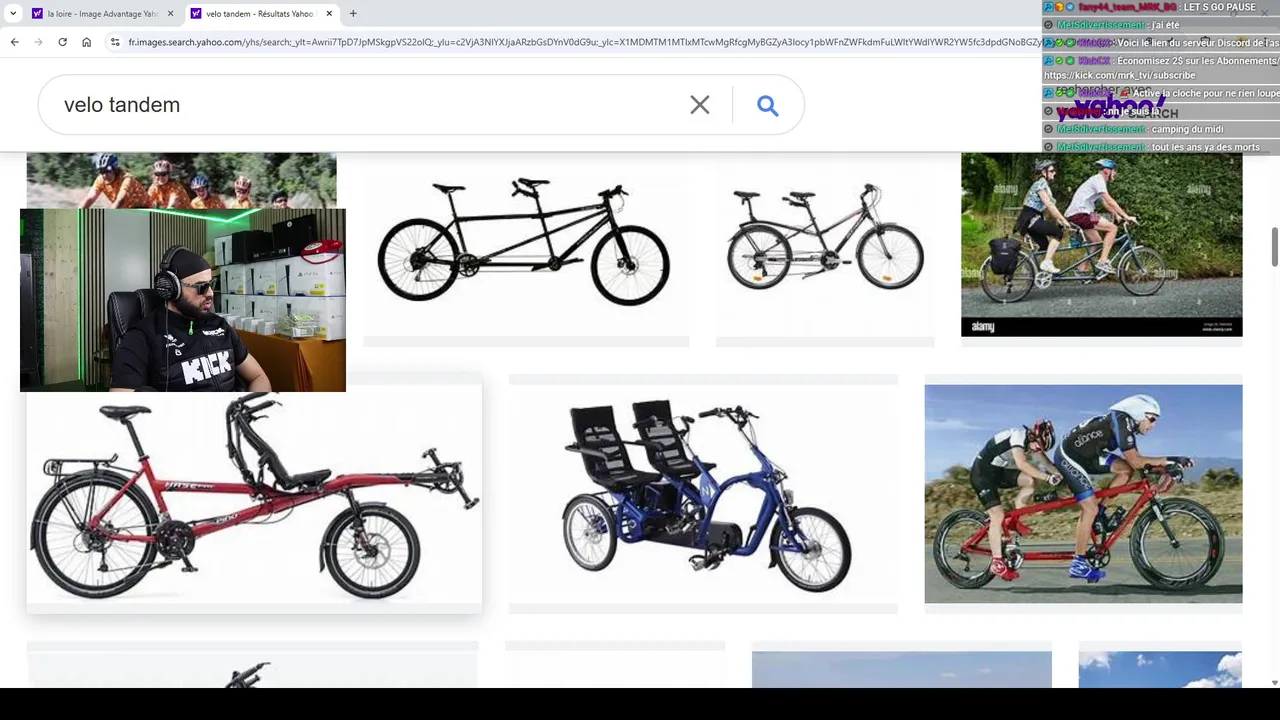Viewport: 1280px width, 720px height.
Task: Click the scrollbar down arrow at bottom
Action: tap(1274, 682)
